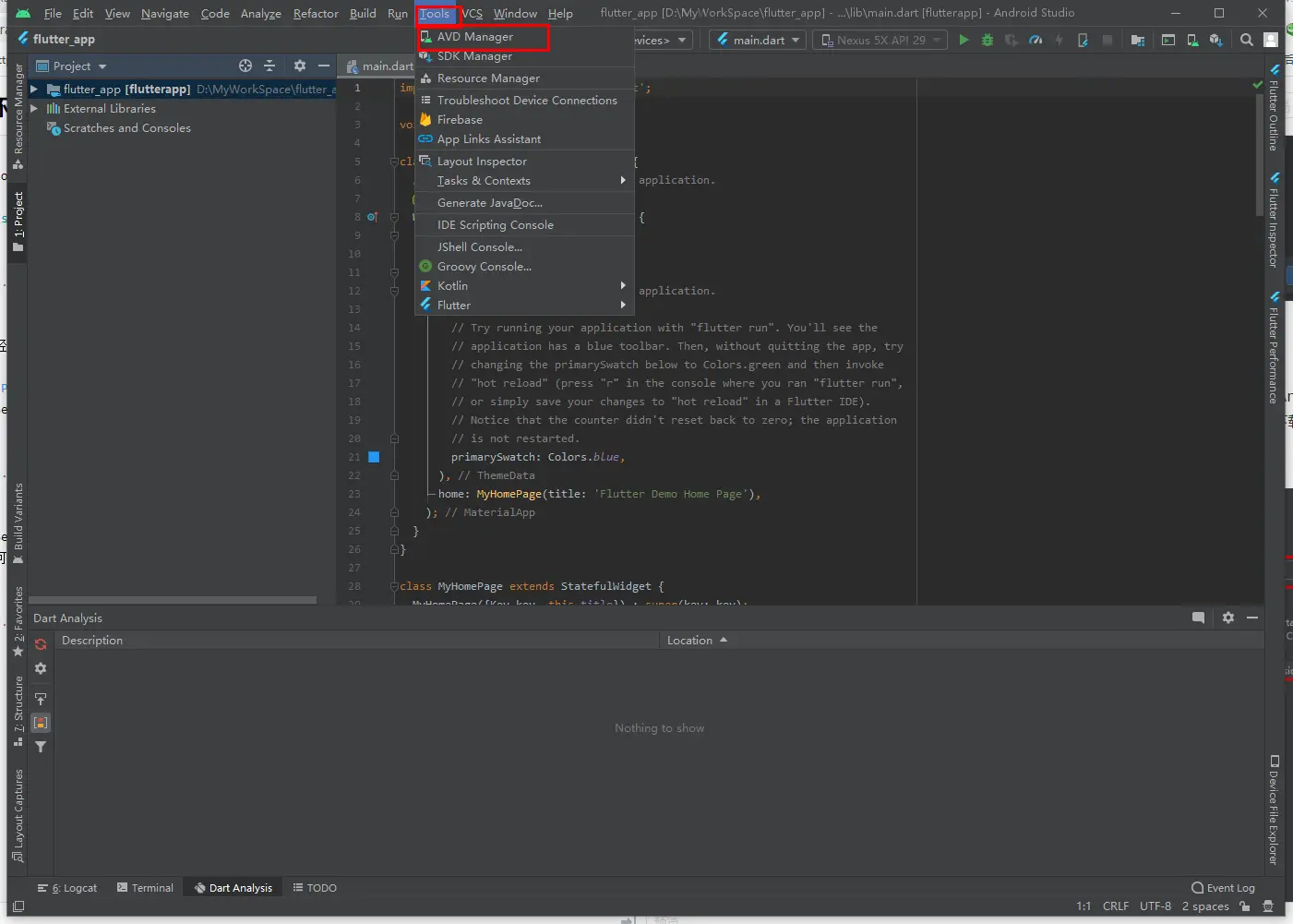The width and height of the screenshot is (1293, 924).
Task: Open the Dart Analysis filter icon
Action: click(x=41, y=747)
